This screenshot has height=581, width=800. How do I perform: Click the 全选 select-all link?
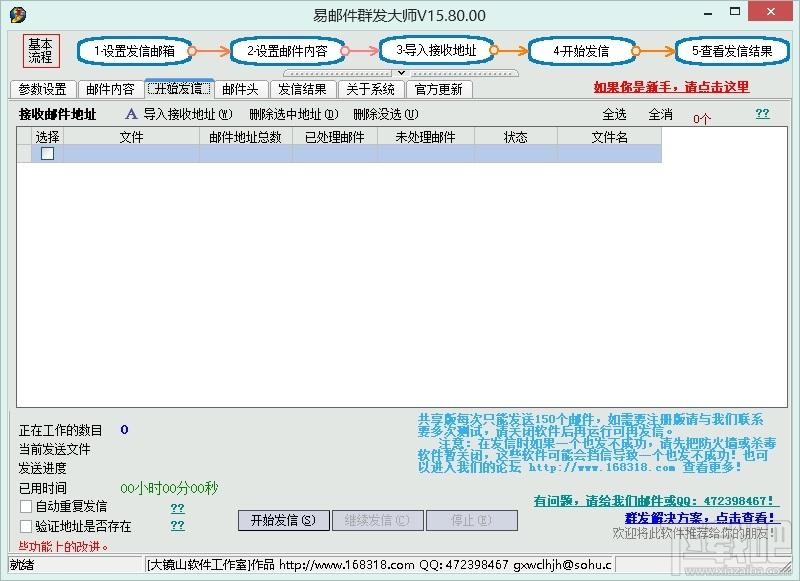pyautogui.click(x=614, y=114)
